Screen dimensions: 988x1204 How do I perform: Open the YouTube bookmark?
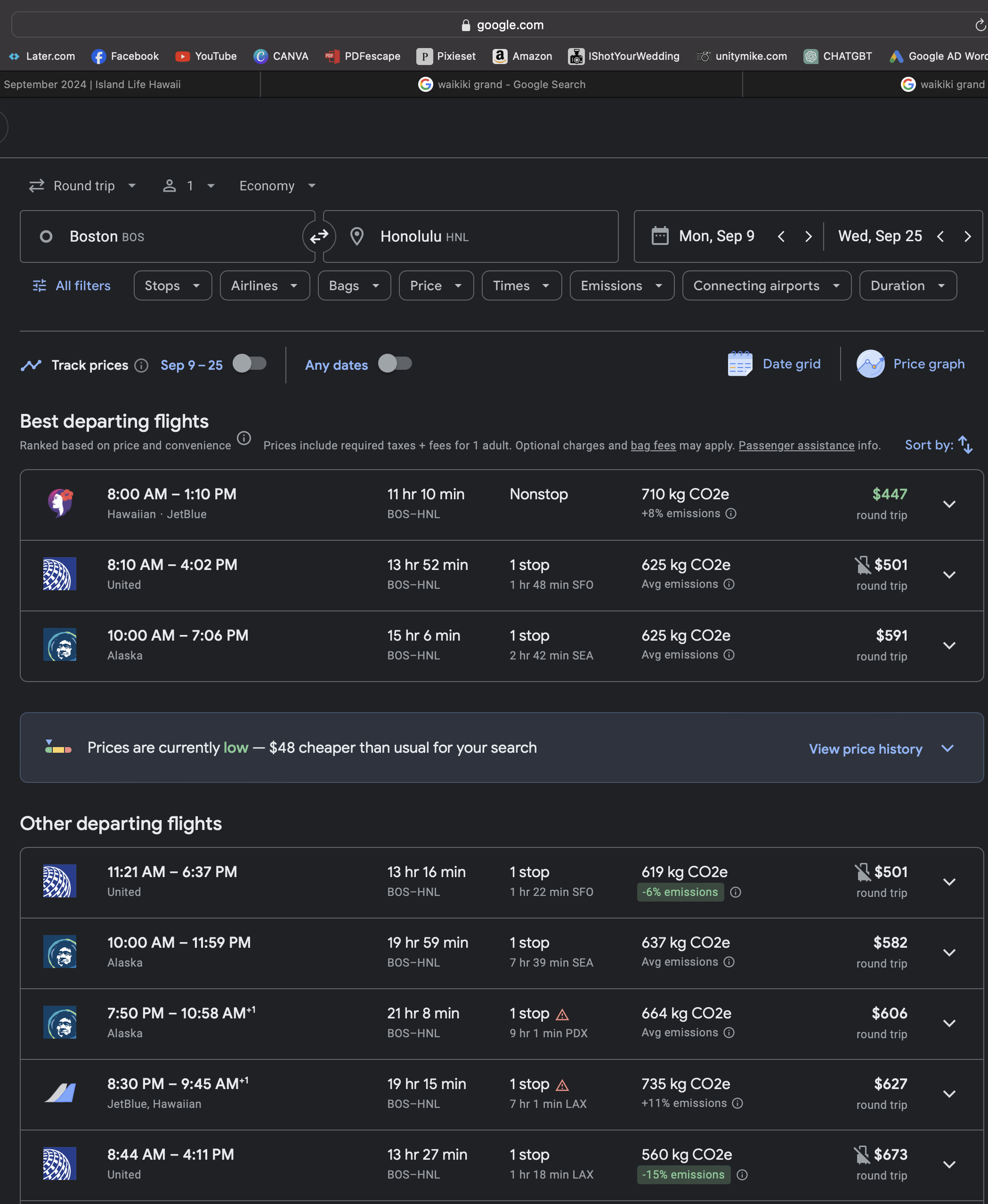pos(206,56)
